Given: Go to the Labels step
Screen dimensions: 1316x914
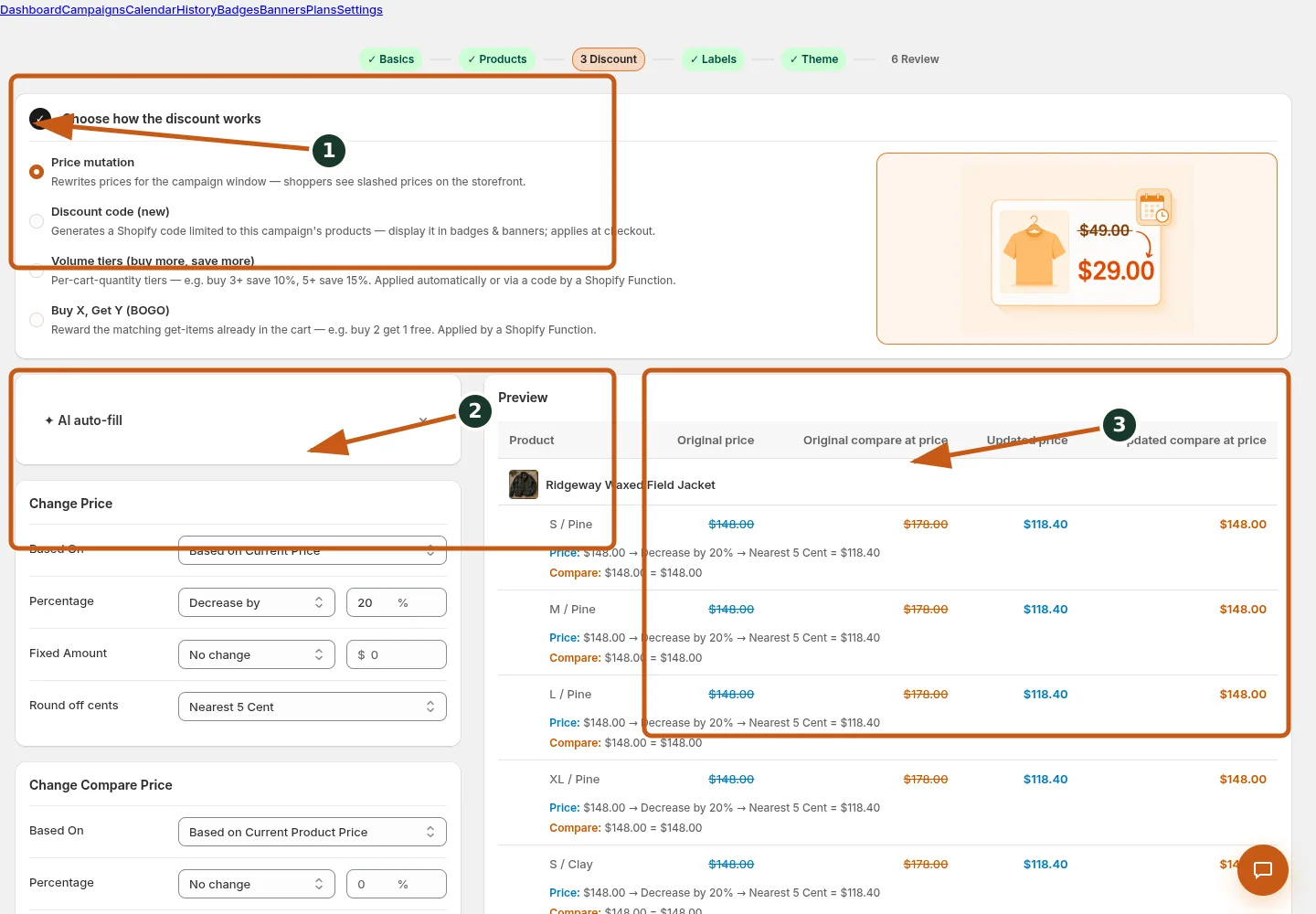Looking at the screenshot, I should click(x=713, y=59).
